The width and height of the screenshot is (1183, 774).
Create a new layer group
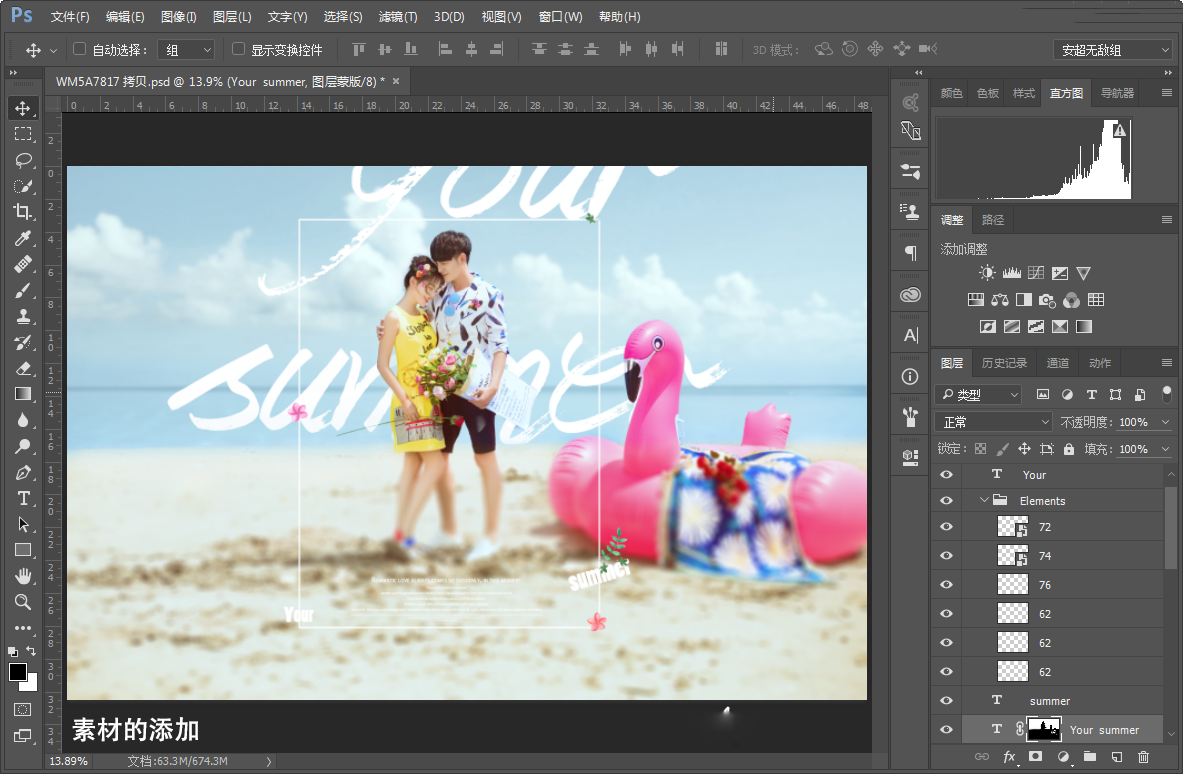click(x=1089, y=757)
